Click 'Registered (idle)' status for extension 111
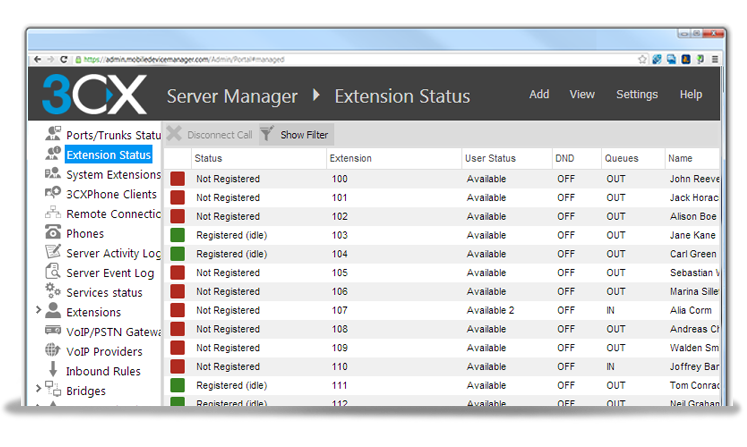The height and width of the screenshot is (447, 747). click(x=232, y=385)
